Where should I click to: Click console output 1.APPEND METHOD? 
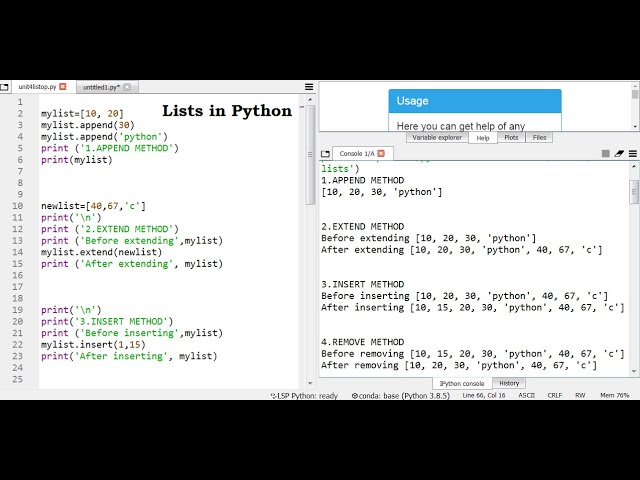point(362,180)
